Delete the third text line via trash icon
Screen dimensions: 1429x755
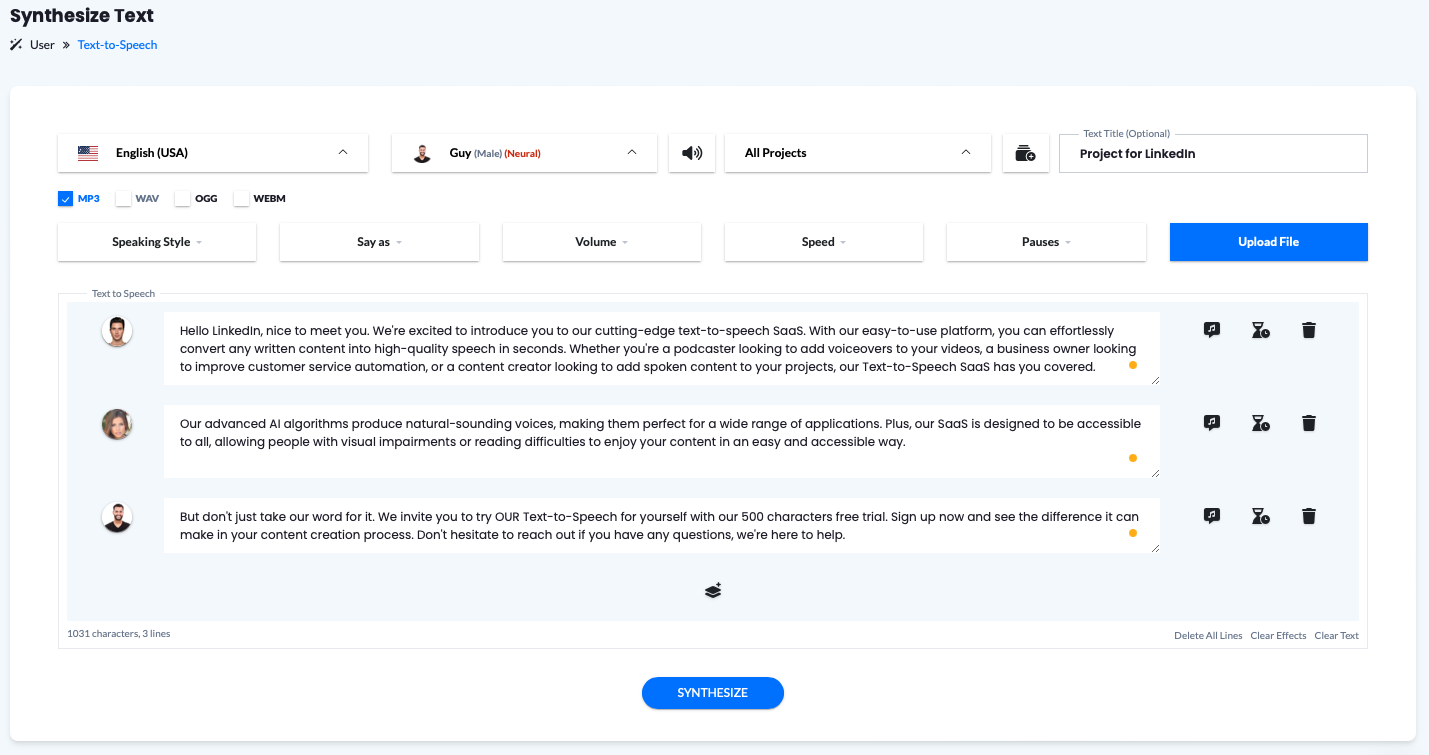point(1308,515)
